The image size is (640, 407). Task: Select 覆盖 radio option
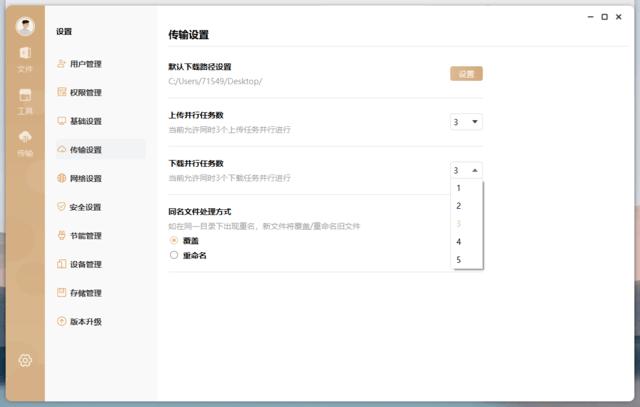coord(174,240)
